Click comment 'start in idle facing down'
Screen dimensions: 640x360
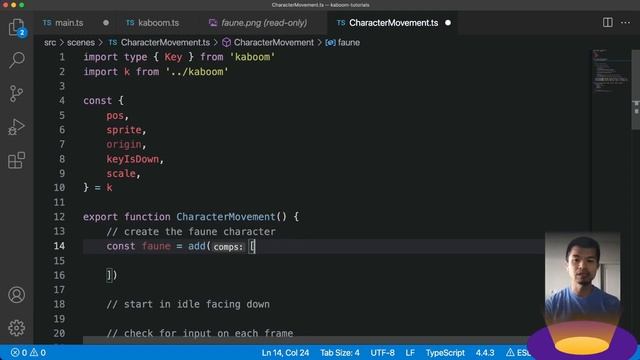188,304
